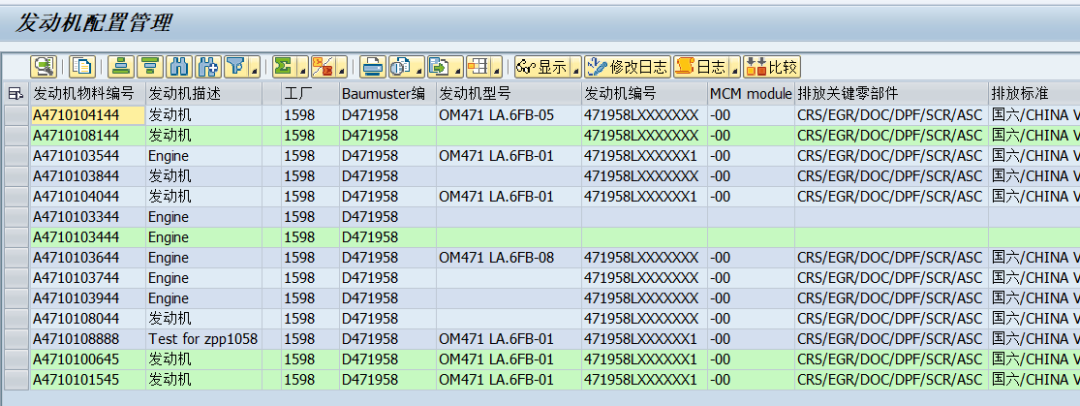Viewport: 1080px width, 406px height.
Task: Click the 发动机编号 column header
Action: [645, 93]
